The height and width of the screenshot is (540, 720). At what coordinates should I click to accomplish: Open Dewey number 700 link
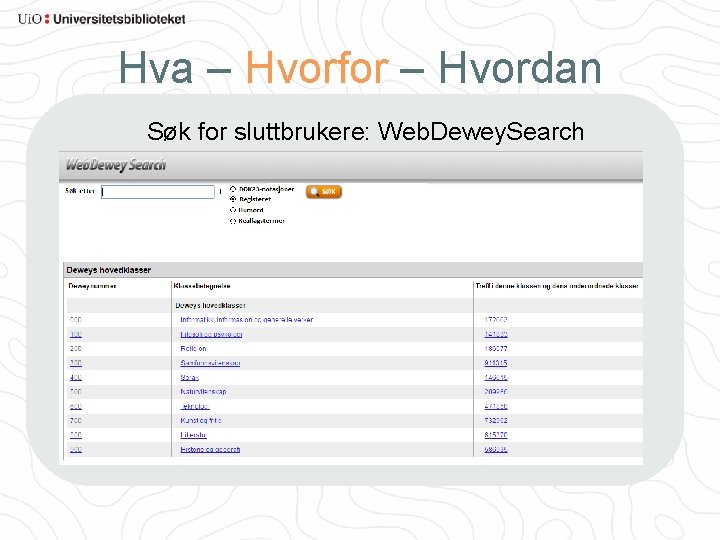coord(76,421)
